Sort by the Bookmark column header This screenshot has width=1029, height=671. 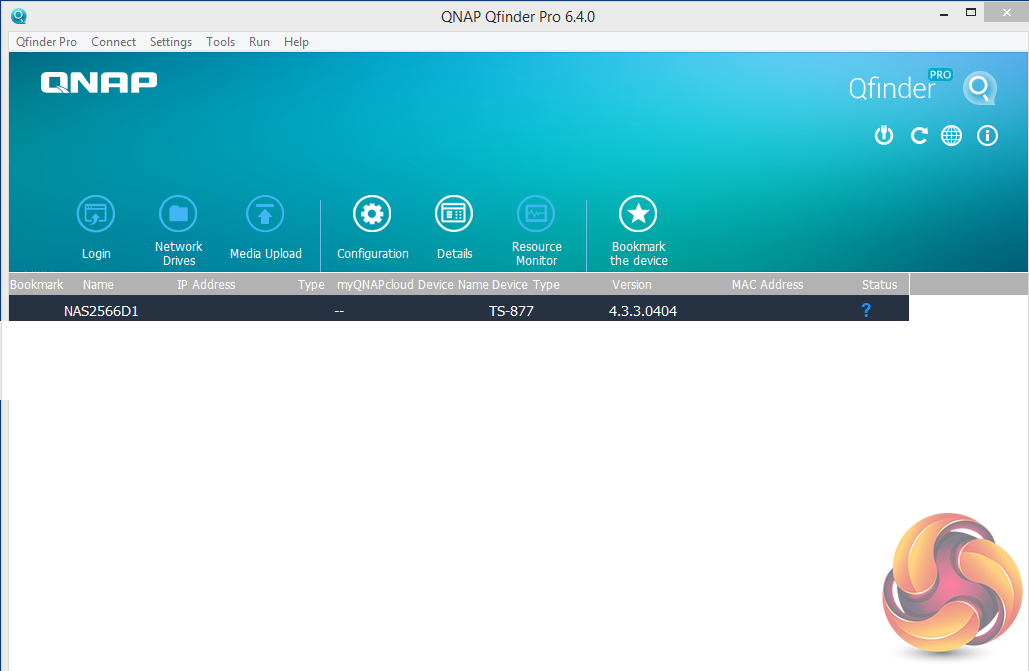(x=37, y=284)
